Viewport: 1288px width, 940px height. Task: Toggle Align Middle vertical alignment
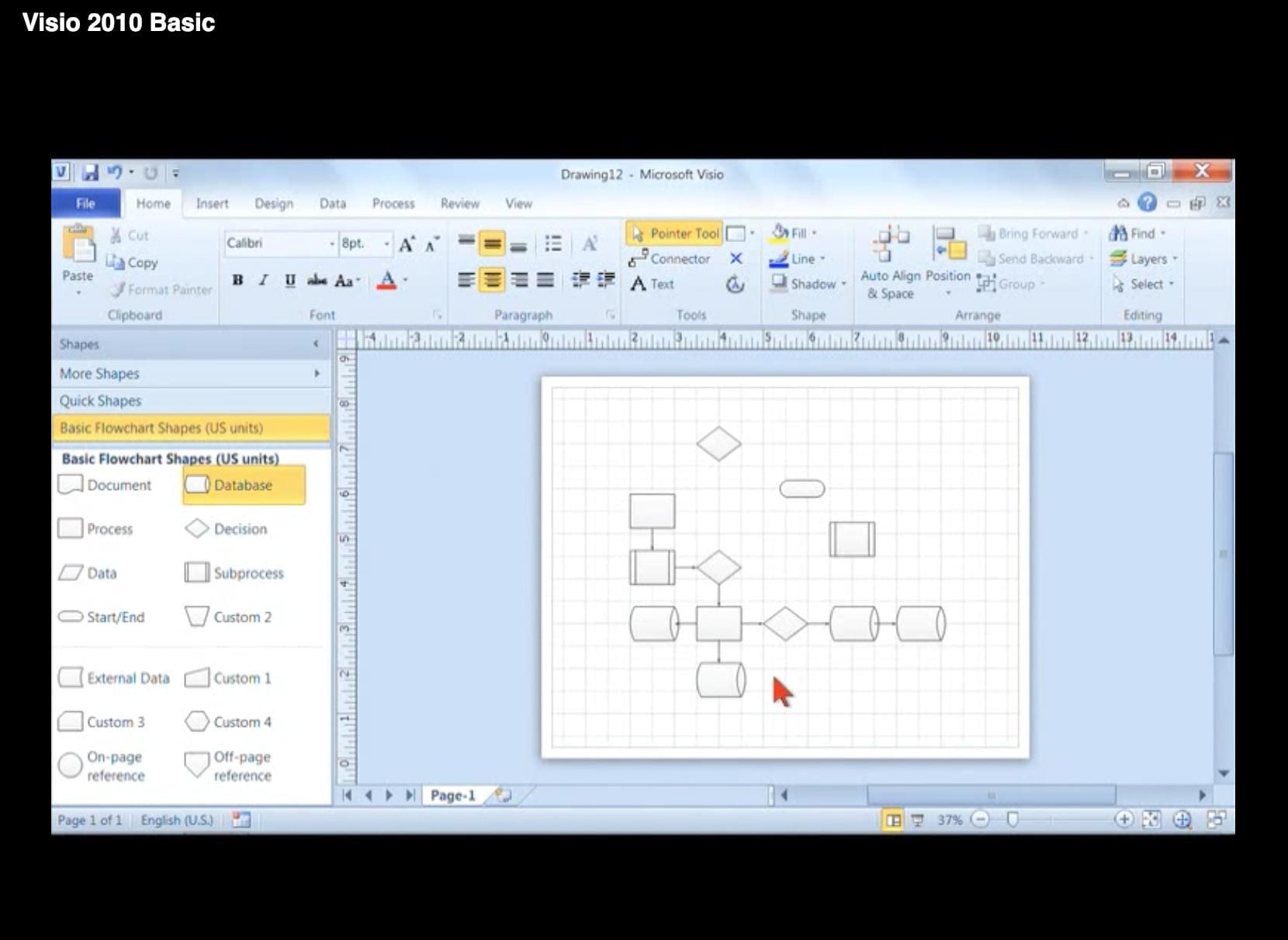click(492, 244)
